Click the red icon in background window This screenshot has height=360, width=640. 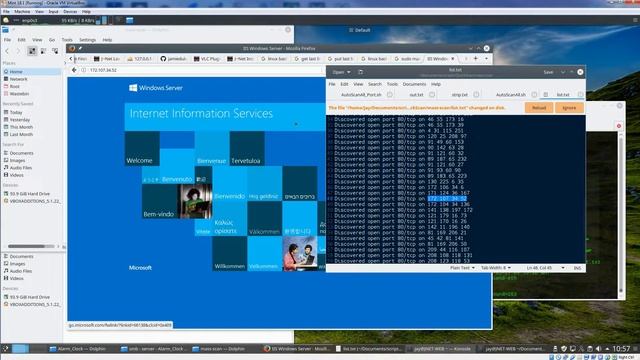619,126
